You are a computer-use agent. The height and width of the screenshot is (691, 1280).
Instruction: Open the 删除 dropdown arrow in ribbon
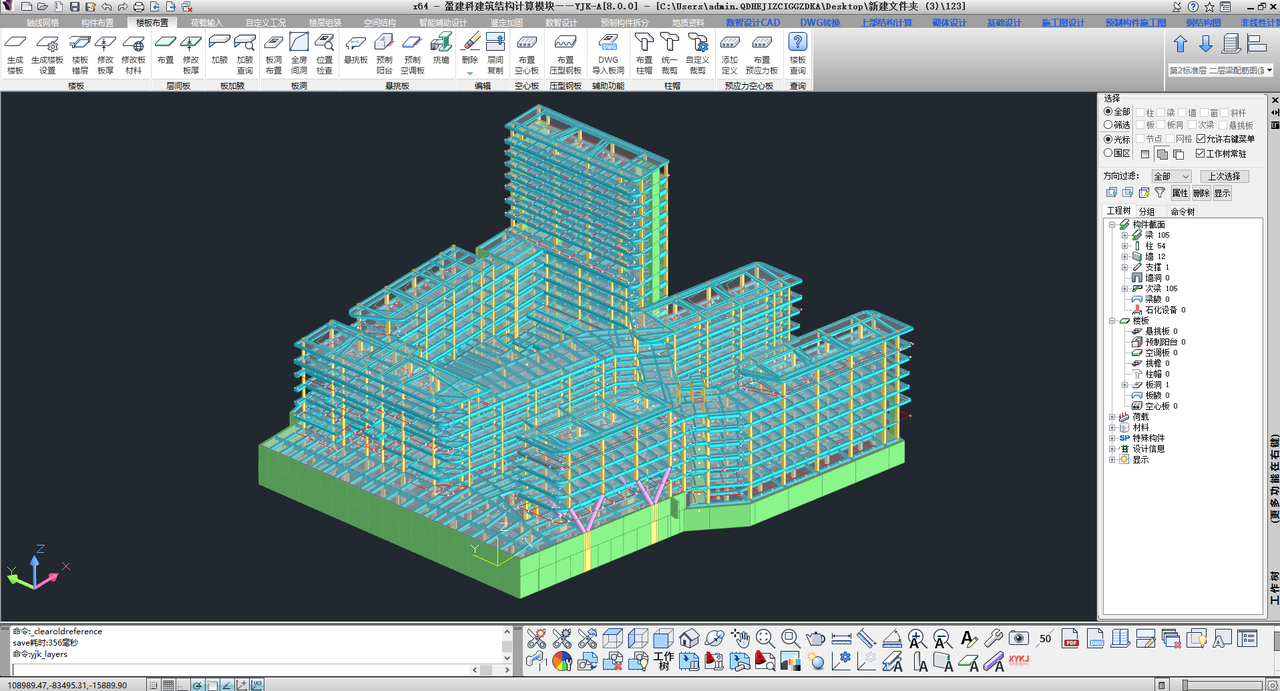tap(471, 73)
